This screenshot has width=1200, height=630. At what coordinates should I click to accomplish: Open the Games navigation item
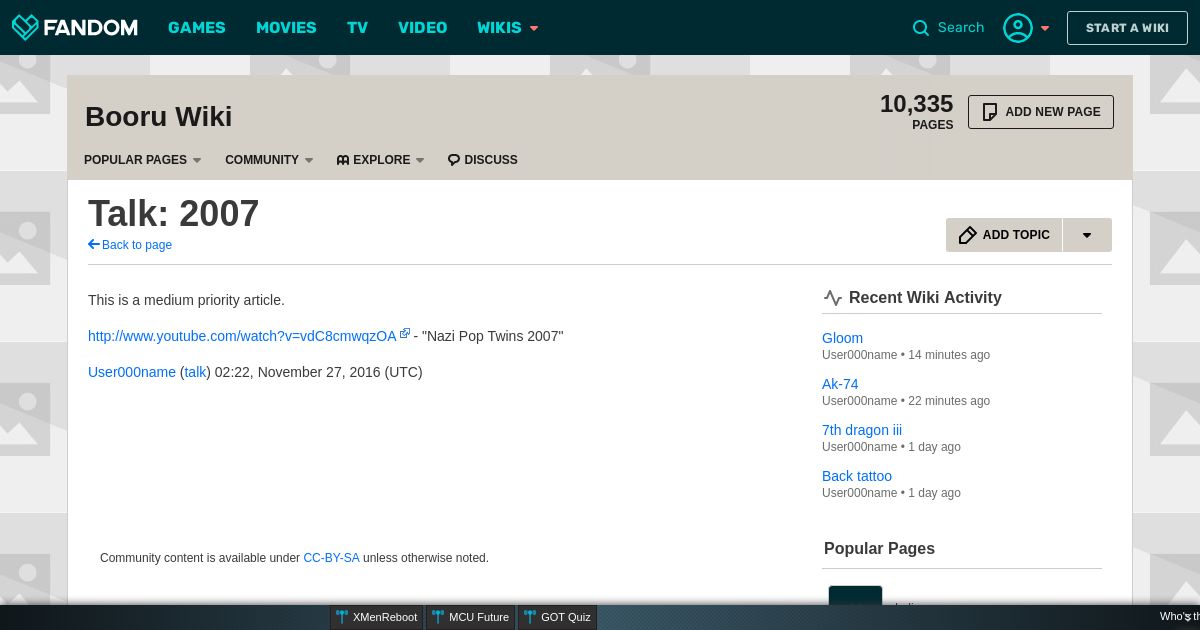[x=197, y=27]
